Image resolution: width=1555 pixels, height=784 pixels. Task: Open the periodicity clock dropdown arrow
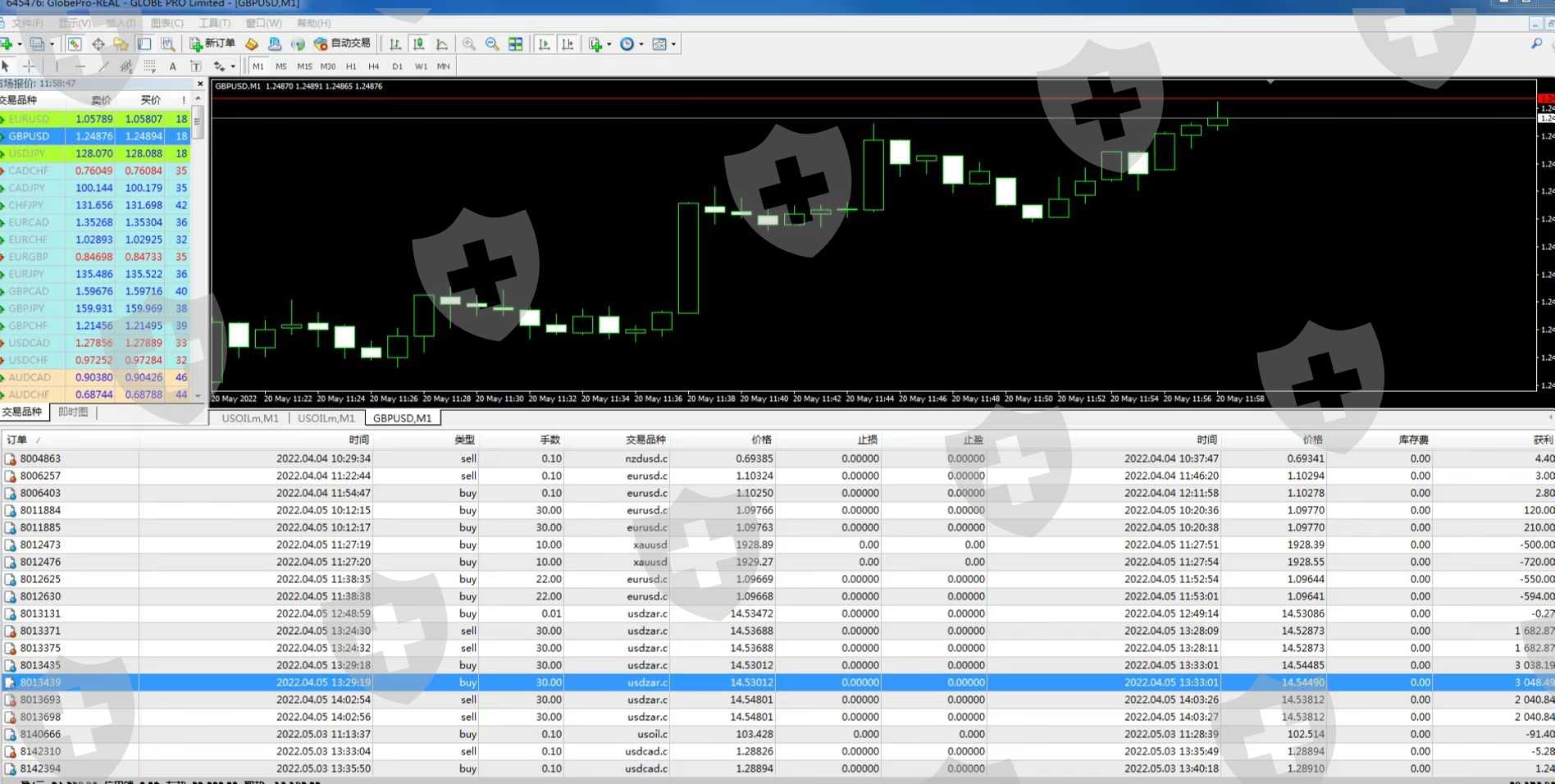point(641,44)
